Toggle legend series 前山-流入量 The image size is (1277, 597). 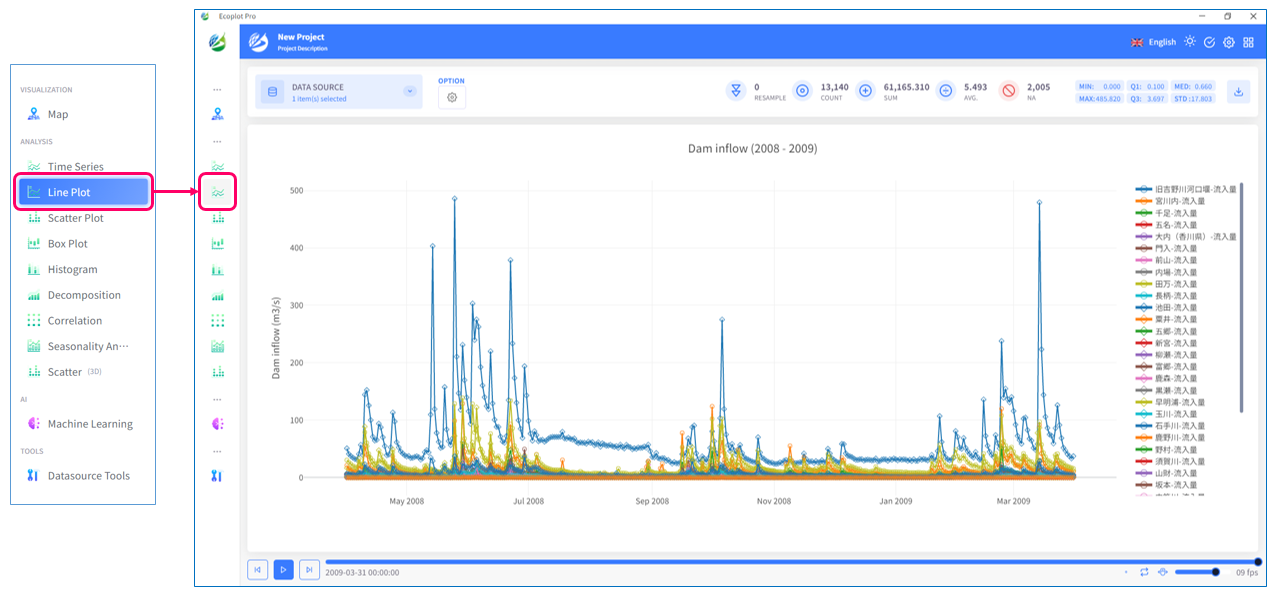(1166, 260)
